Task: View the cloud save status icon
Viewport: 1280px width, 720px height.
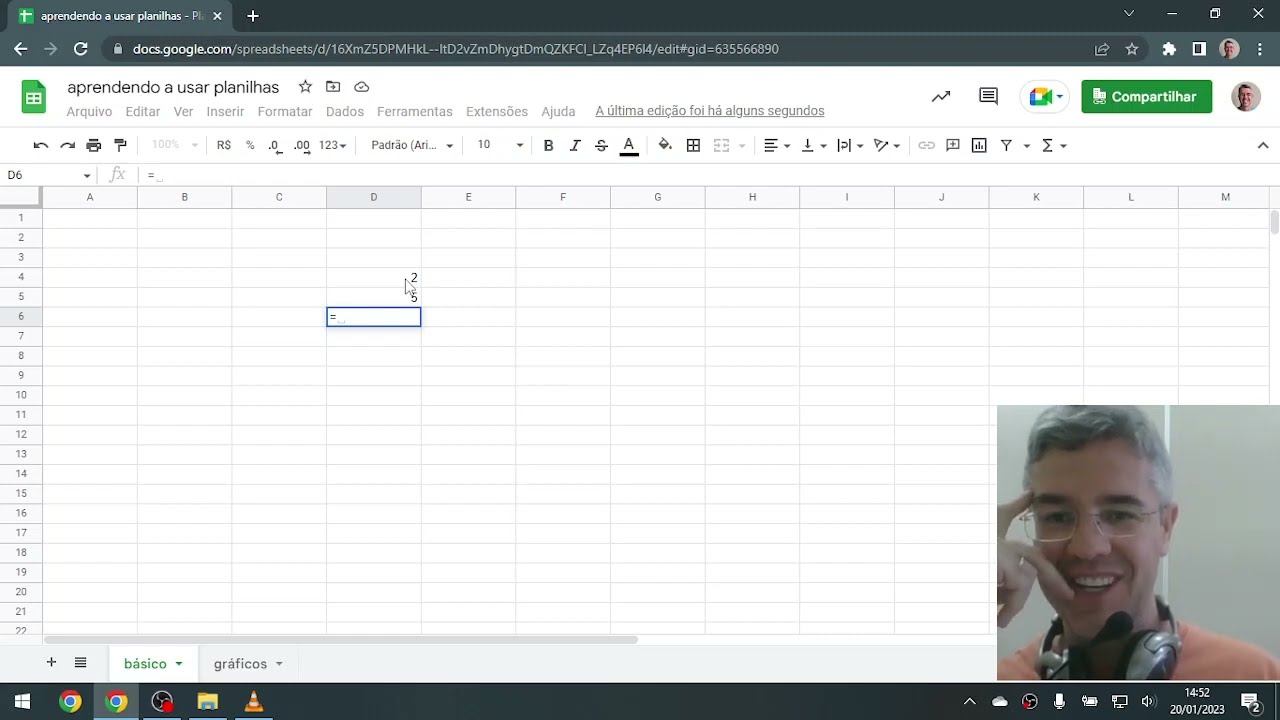Action: pos(362,87)
